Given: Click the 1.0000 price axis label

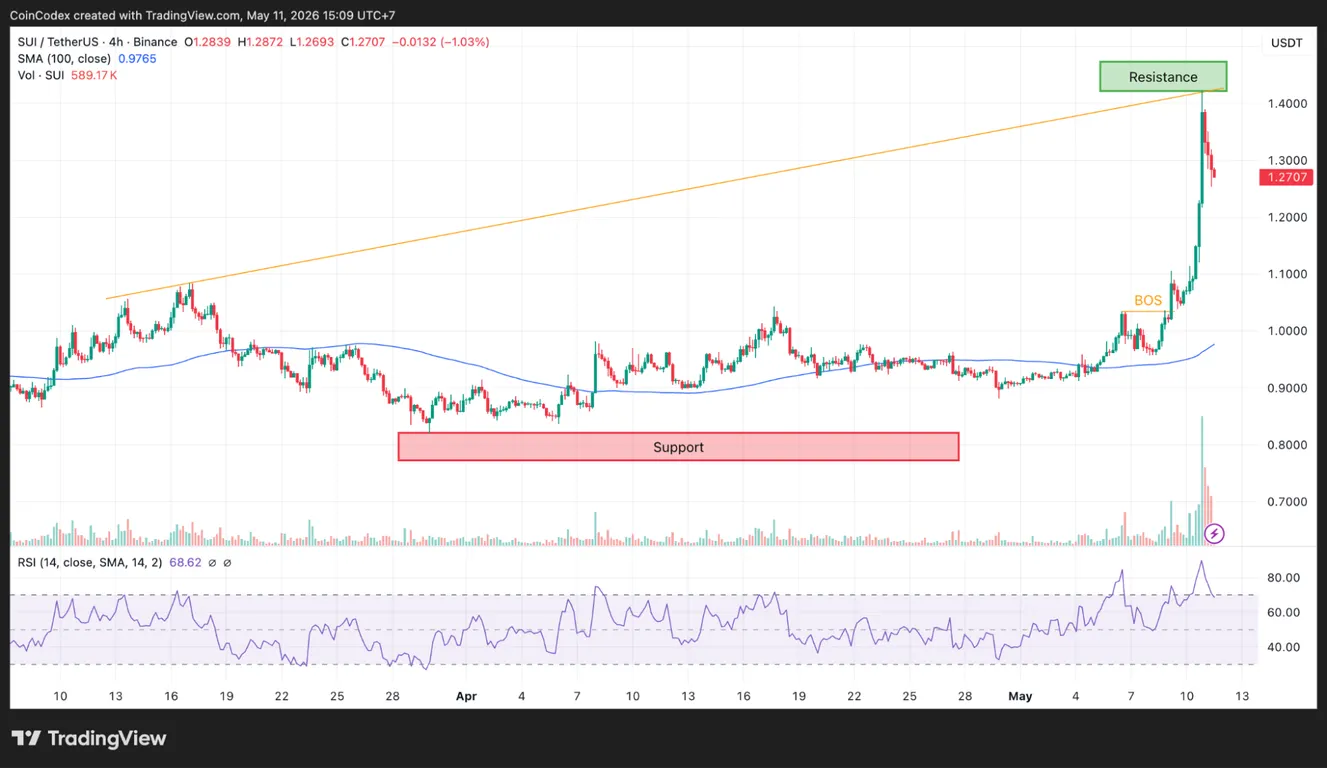Looking at the screenshot, I should tap(1286, 331).
